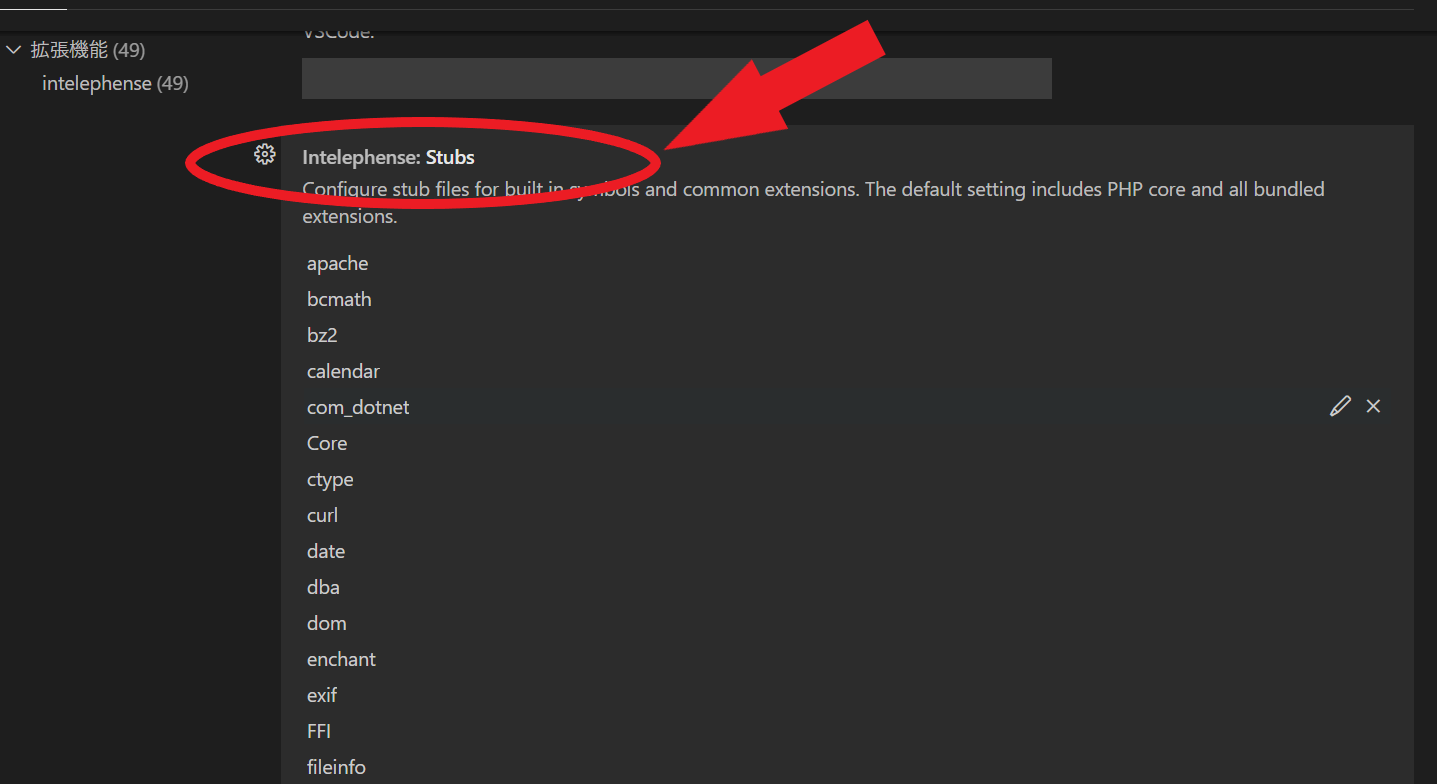Click the Intelephense: Stubs setting title
This screenshot has height=784, width=1437.
click(x=388, y=157)
